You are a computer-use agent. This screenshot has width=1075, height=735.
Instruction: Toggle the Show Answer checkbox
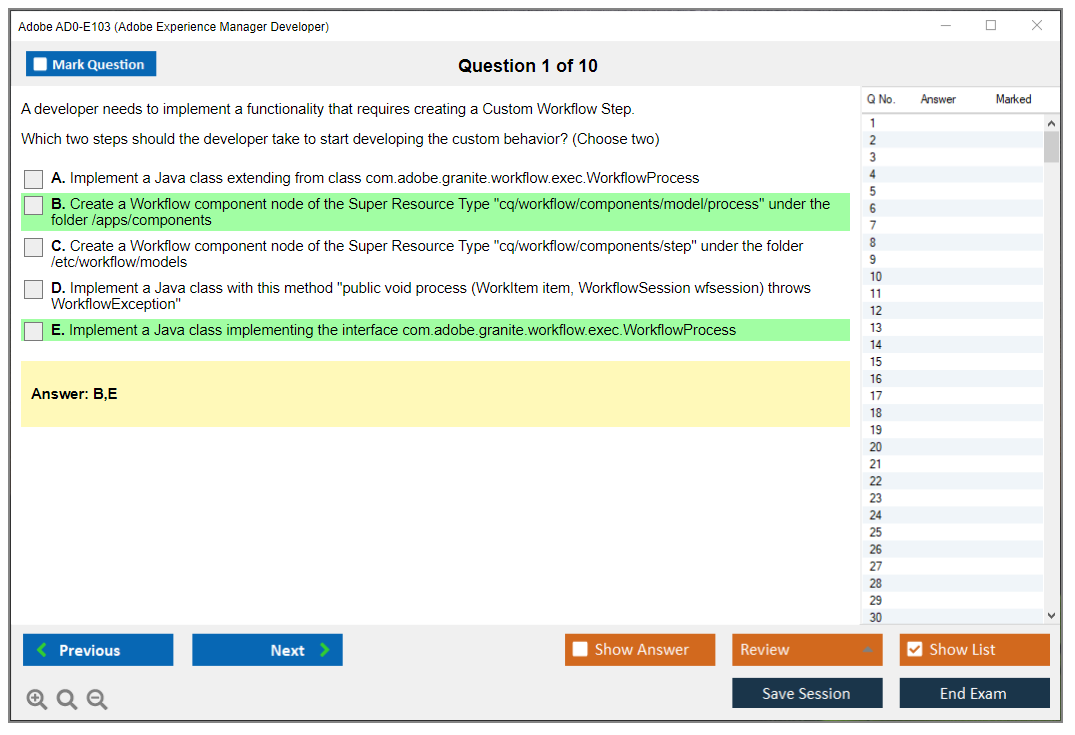coord(581,650)
